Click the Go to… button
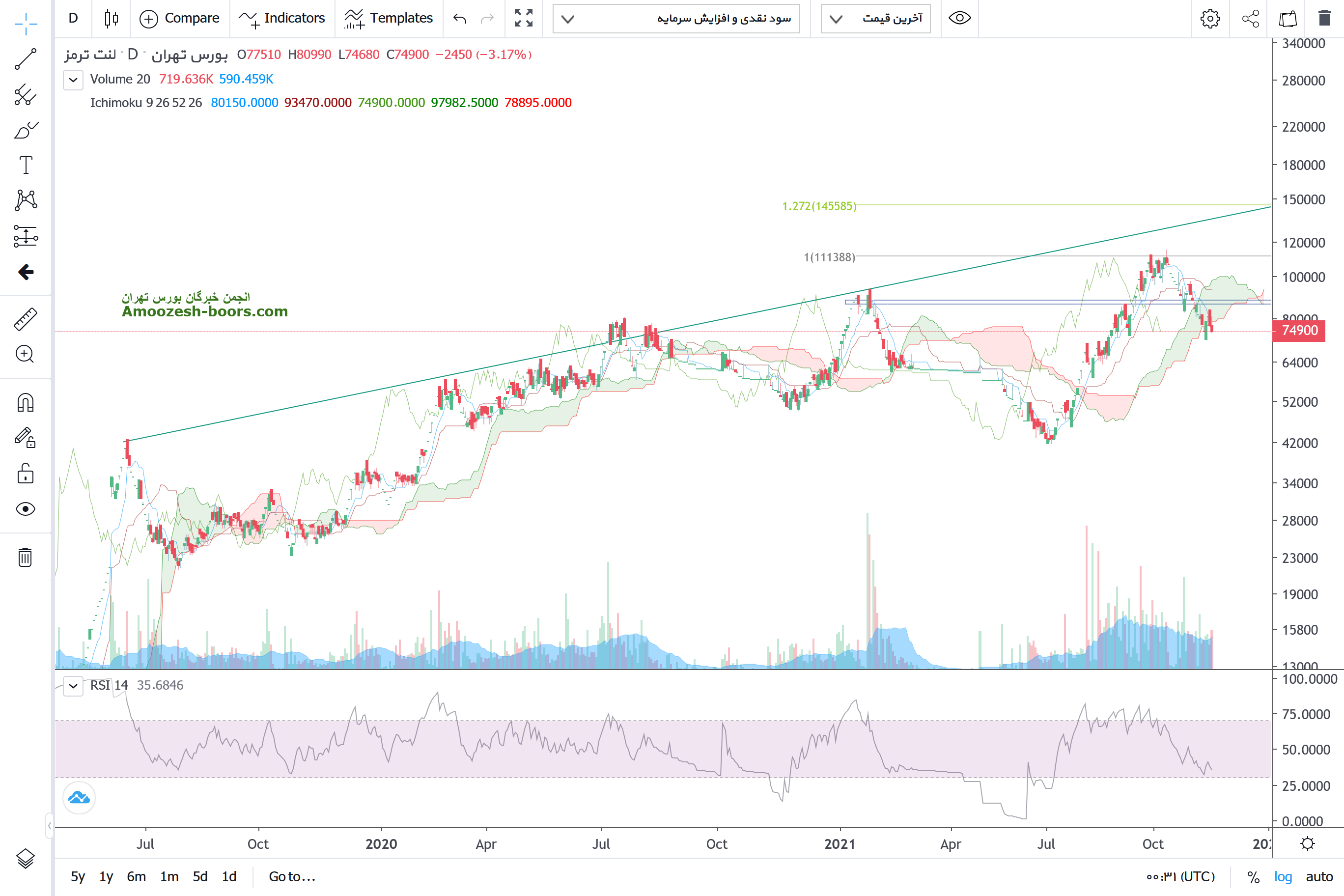The height and width of the screenshot is (896, 1344). (x=292, y=876)
